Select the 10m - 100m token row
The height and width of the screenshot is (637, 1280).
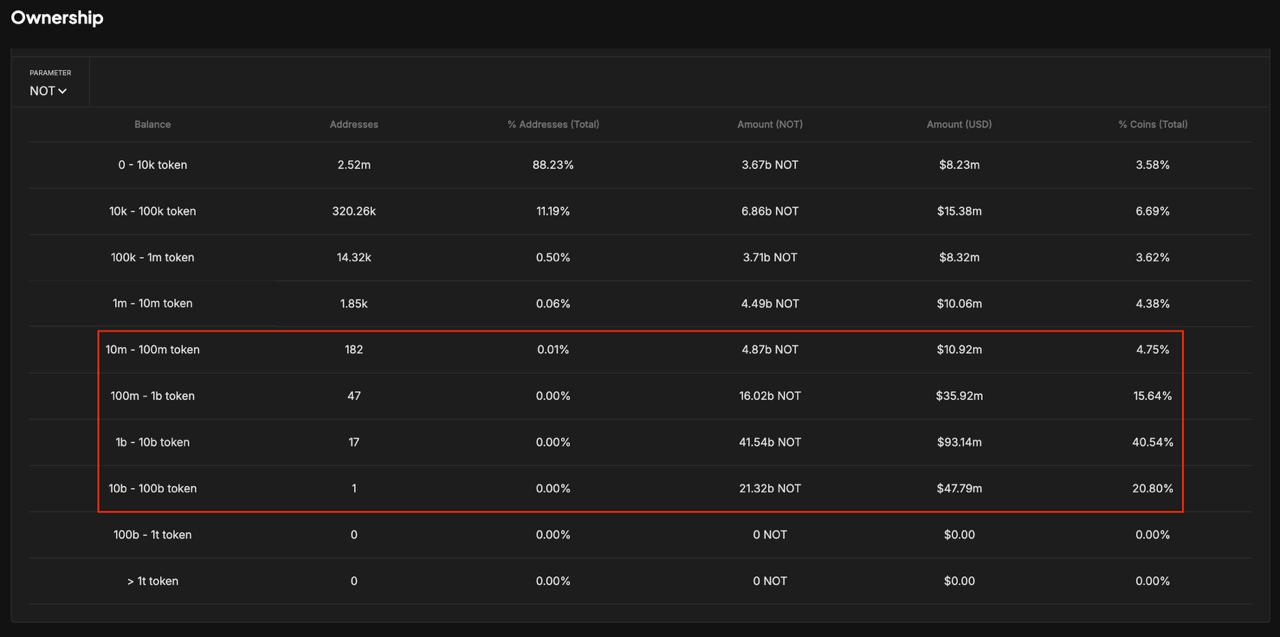pyautogui.click(x=153, y=350)
